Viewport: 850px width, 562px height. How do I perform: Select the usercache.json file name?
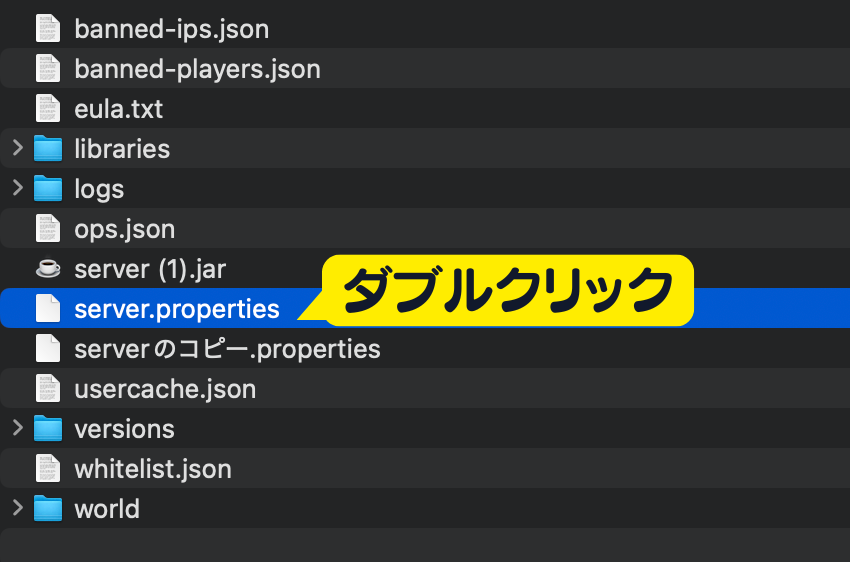tap(165, 389)
